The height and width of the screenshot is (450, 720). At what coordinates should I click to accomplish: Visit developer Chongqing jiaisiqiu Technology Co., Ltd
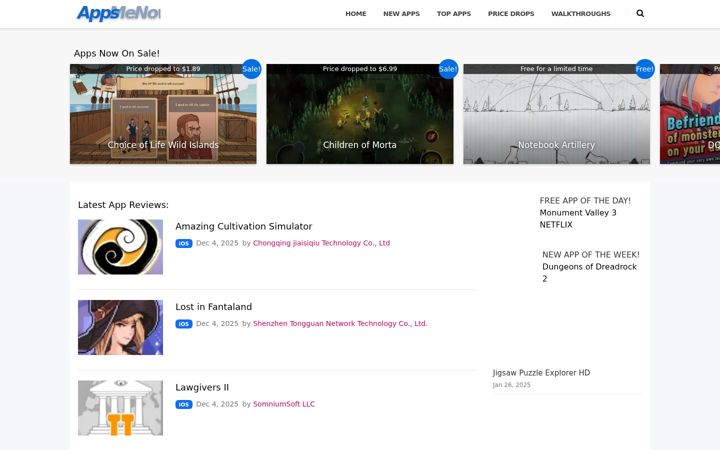pos(321,243)
